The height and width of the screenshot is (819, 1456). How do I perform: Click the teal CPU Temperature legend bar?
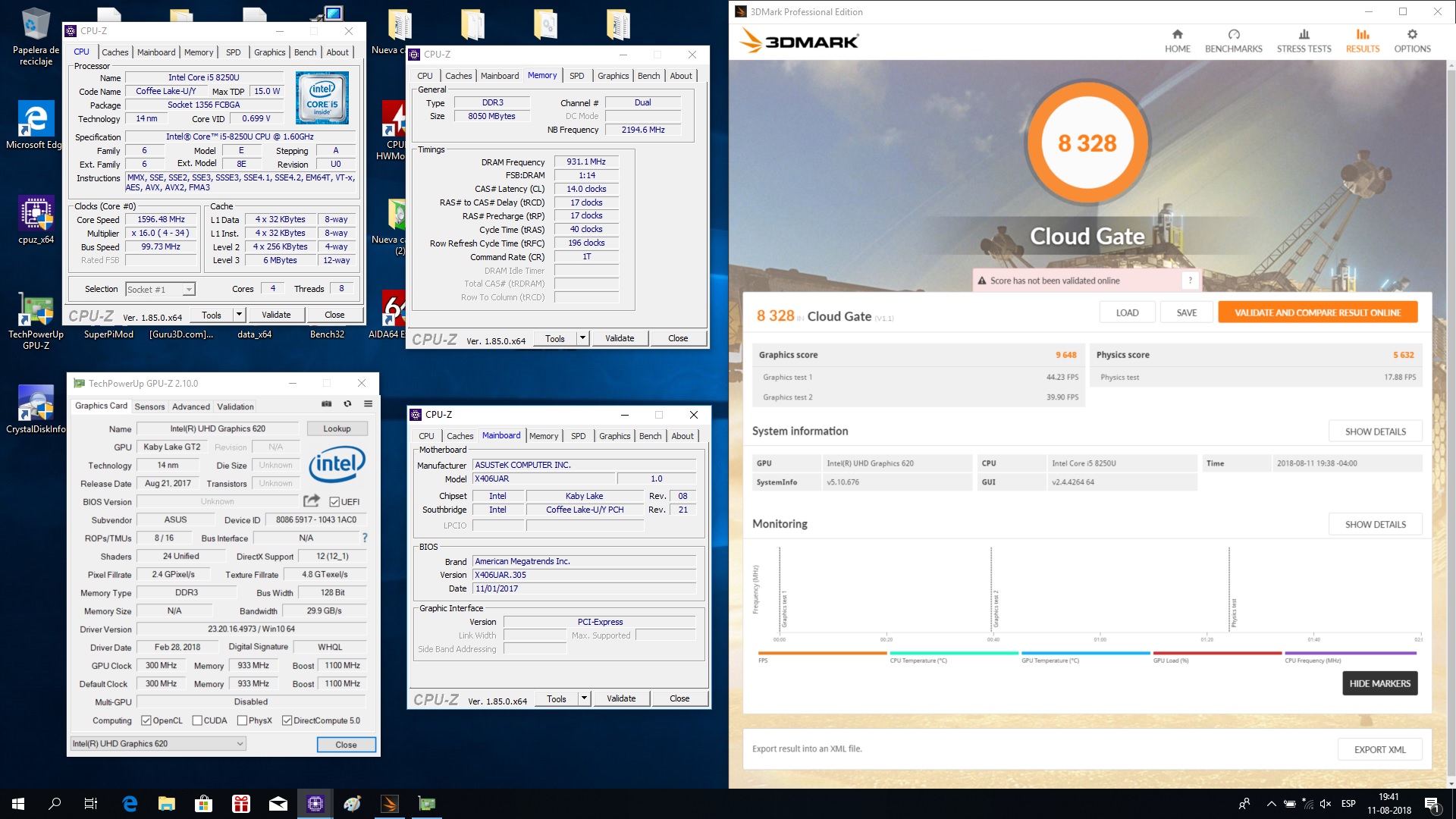(954, 652)
